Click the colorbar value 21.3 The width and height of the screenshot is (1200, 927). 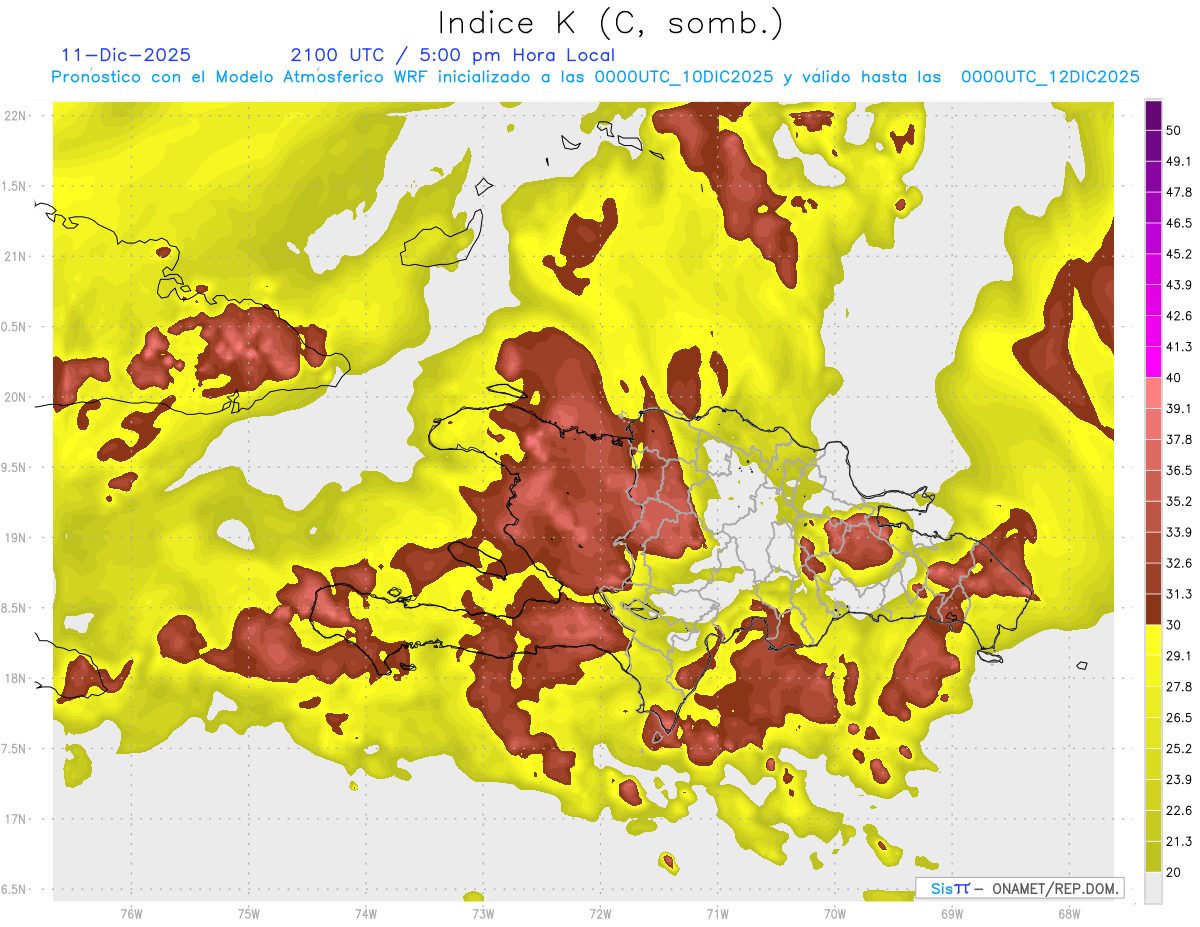(1179, 842)
